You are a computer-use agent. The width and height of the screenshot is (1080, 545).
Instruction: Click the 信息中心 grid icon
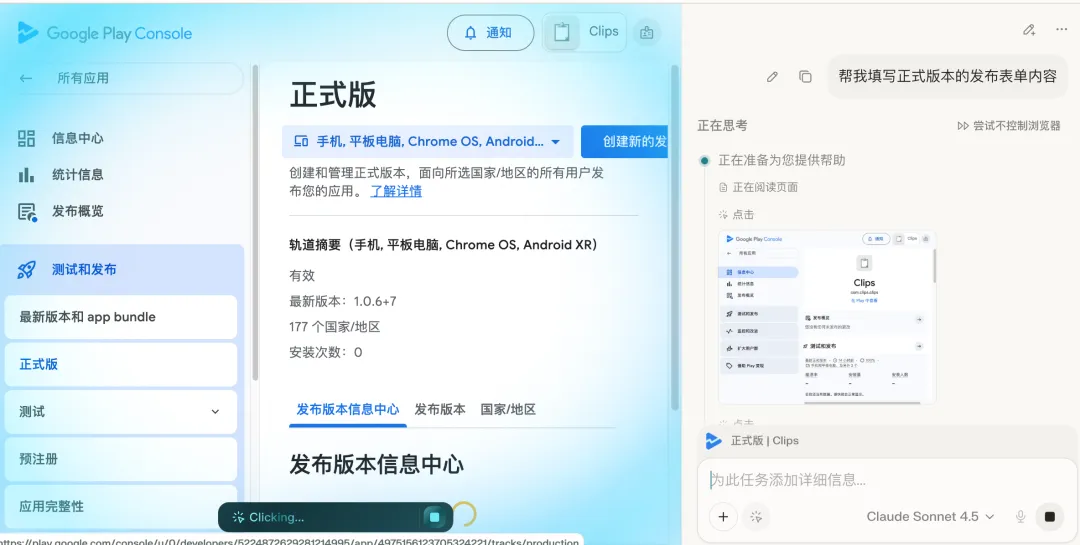coord(26,138)
